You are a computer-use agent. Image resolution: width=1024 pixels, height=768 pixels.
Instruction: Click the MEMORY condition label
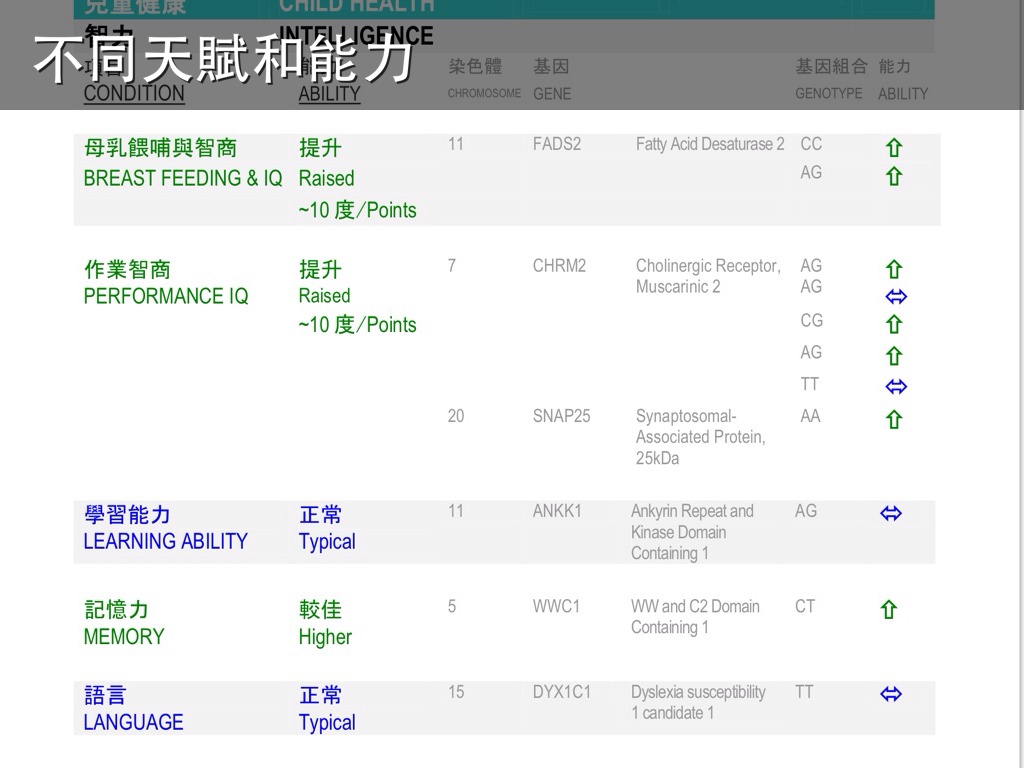(124, 636)
